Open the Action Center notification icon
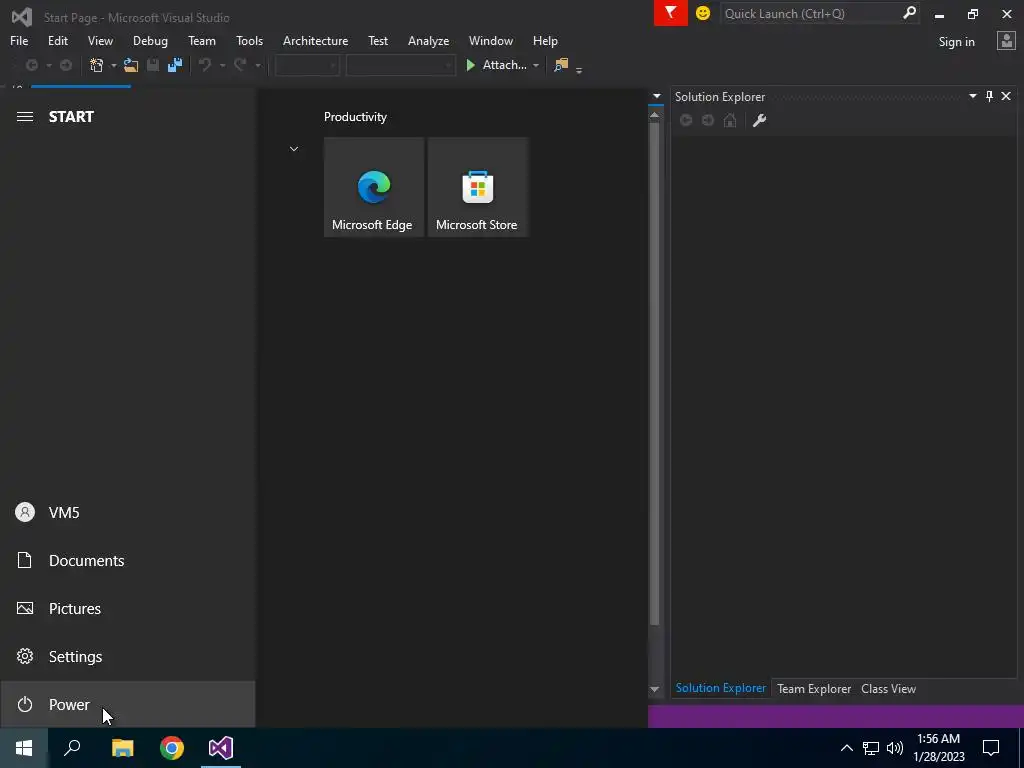The image size is (1024, 768). tap(991, 748)
